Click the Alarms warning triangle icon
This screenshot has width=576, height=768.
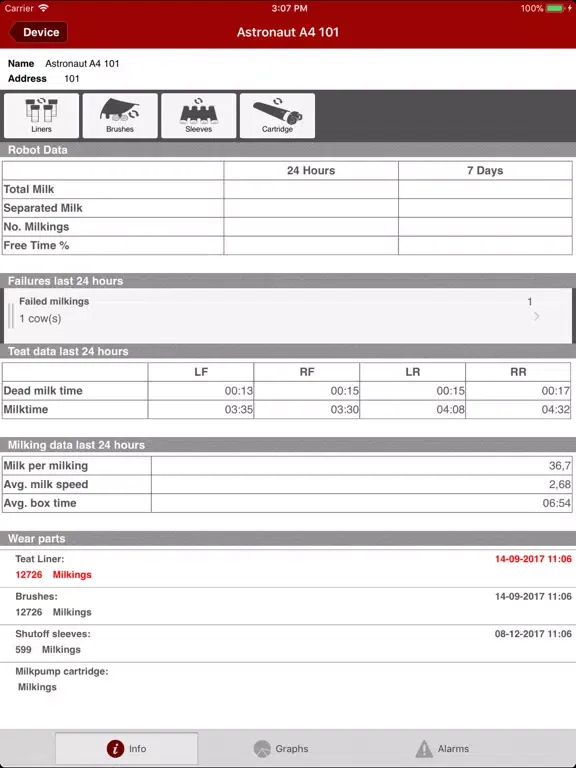424,748
